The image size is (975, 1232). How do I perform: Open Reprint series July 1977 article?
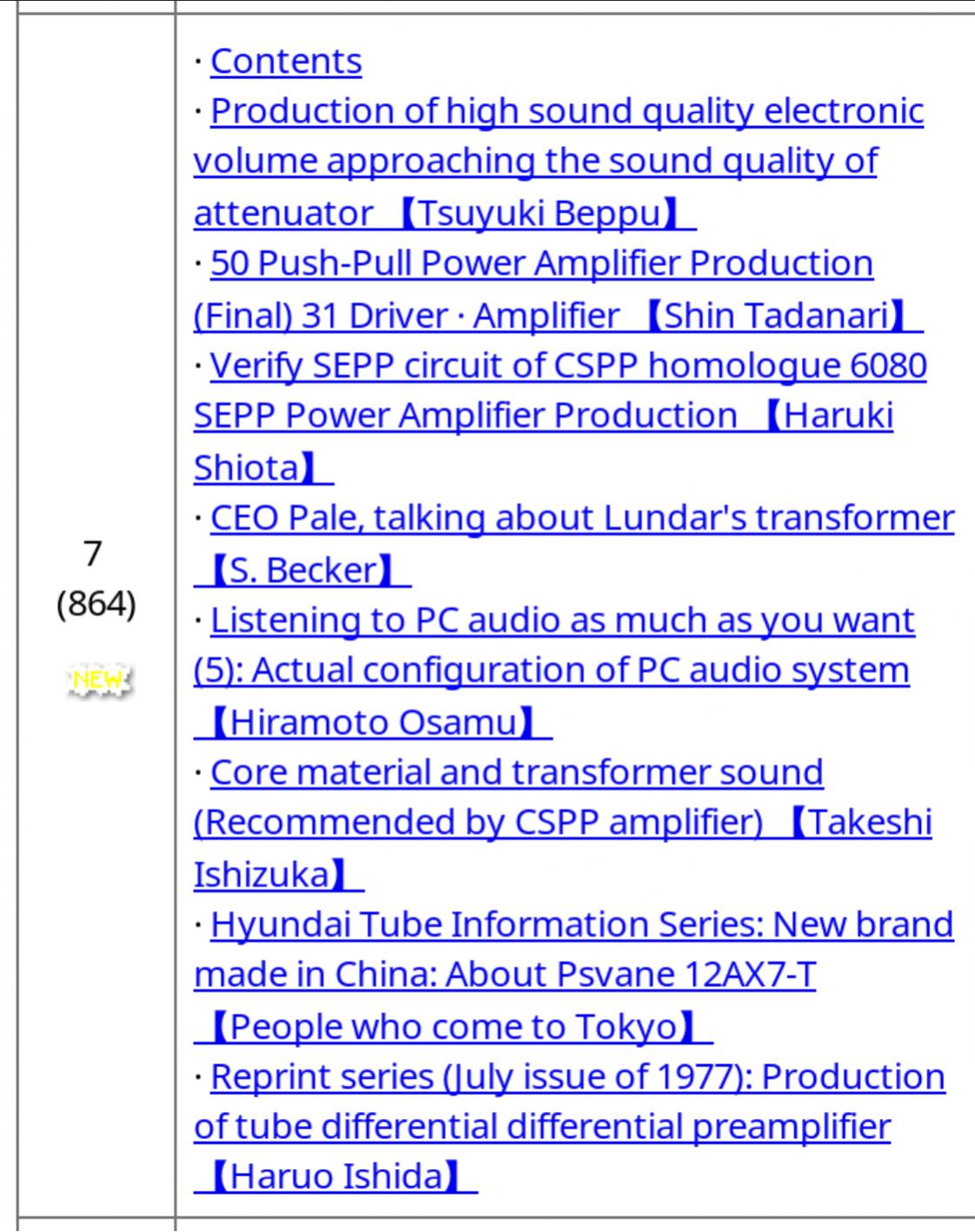coord(578,1077)
